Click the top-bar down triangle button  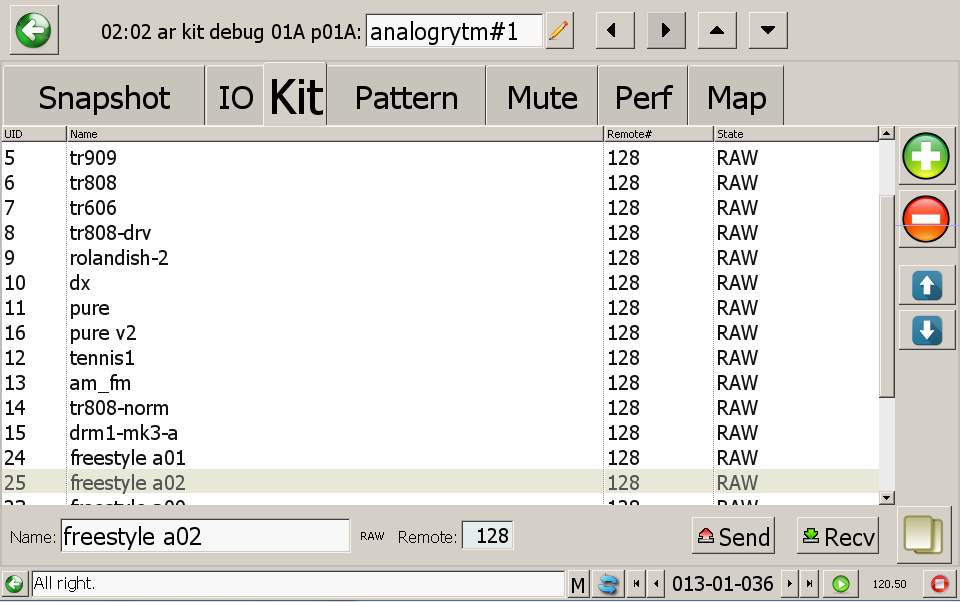pos(767,30)
